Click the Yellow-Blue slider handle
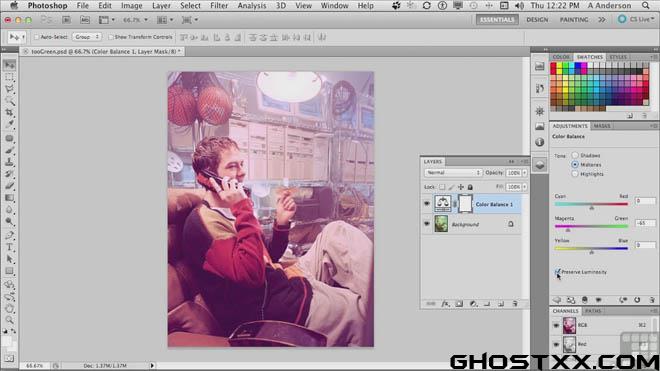Screen dimensions: 660x371 tap(591, 252)
